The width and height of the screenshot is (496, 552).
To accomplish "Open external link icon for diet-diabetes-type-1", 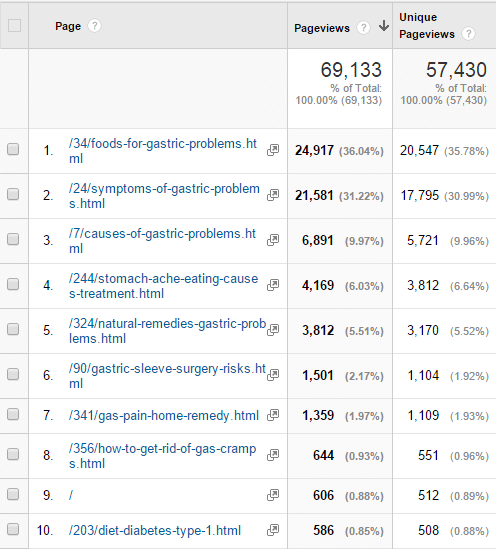I will tap(273, 530).
